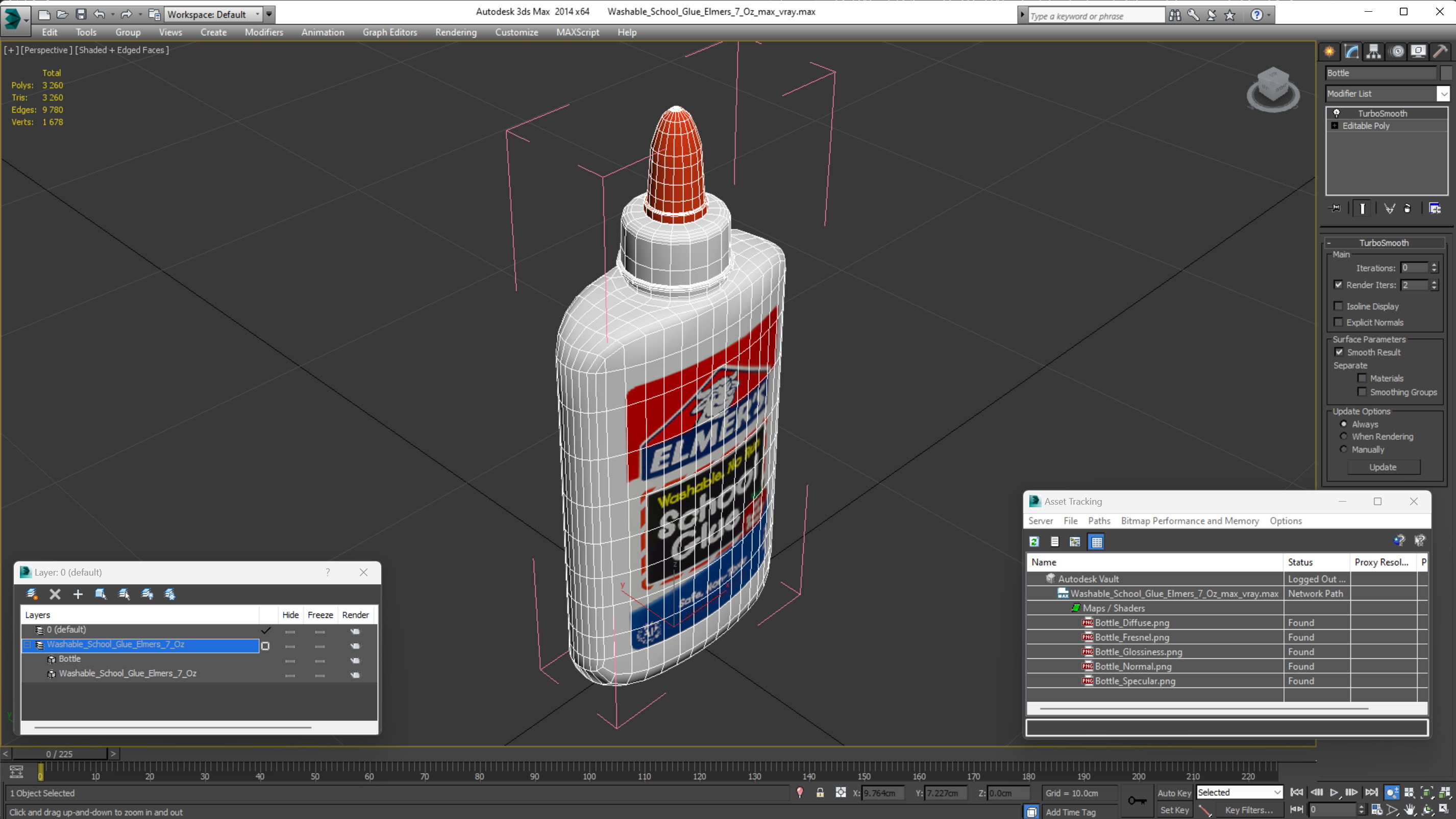
Task: Open the Create command panel tab
Action: coord(1329,52)
